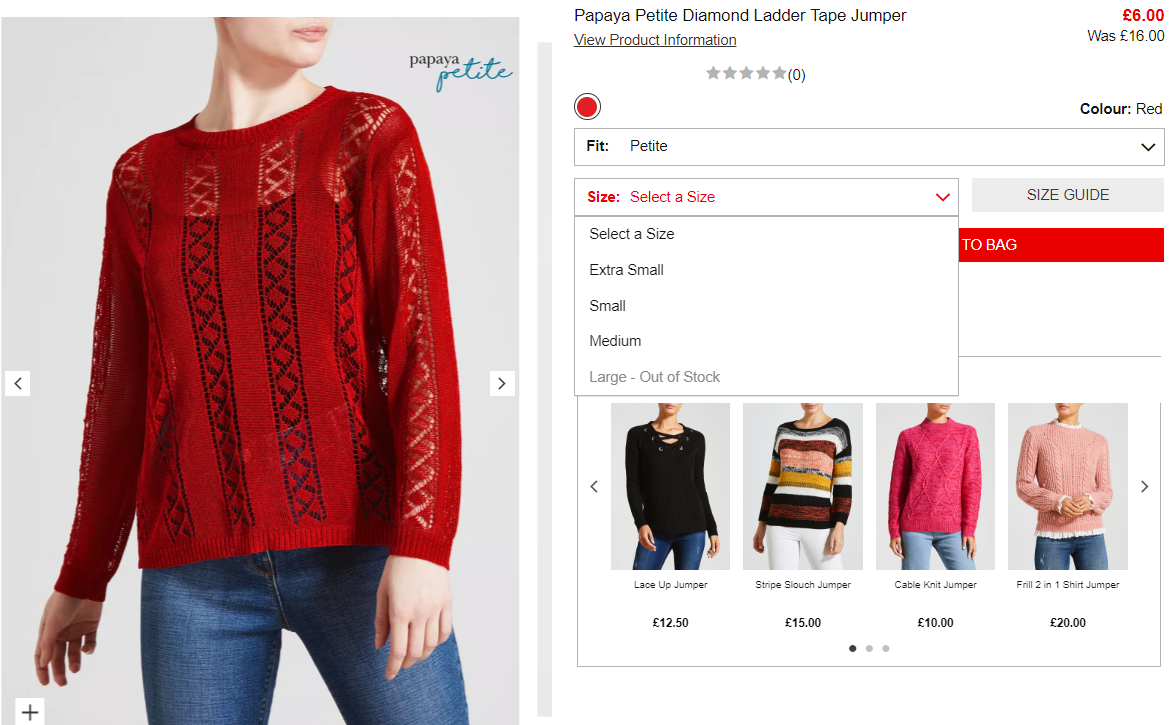The image size is (1169, 725).
Task: Go to next recommended products arrow
Action: pyautogui.click(x=1144, y=486)
